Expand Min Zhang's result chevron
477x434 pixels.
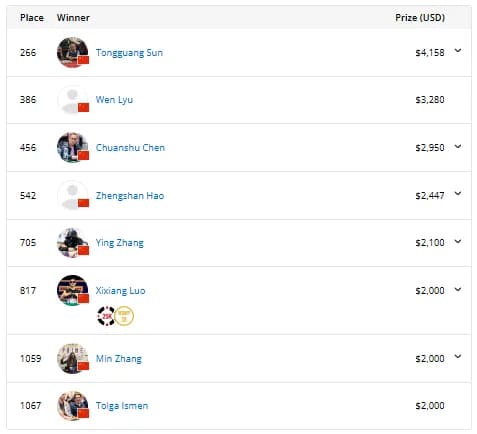458,357
